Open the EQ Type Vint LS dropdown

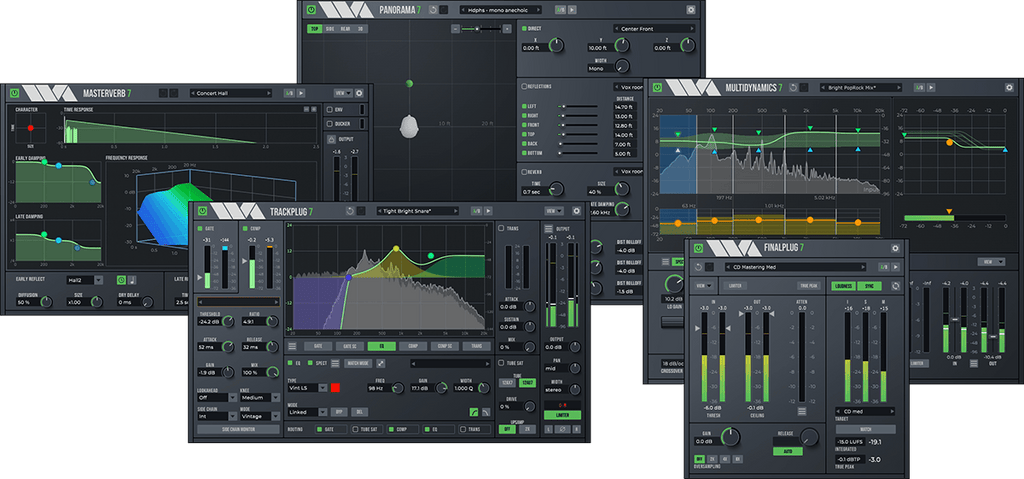[306, 388]
